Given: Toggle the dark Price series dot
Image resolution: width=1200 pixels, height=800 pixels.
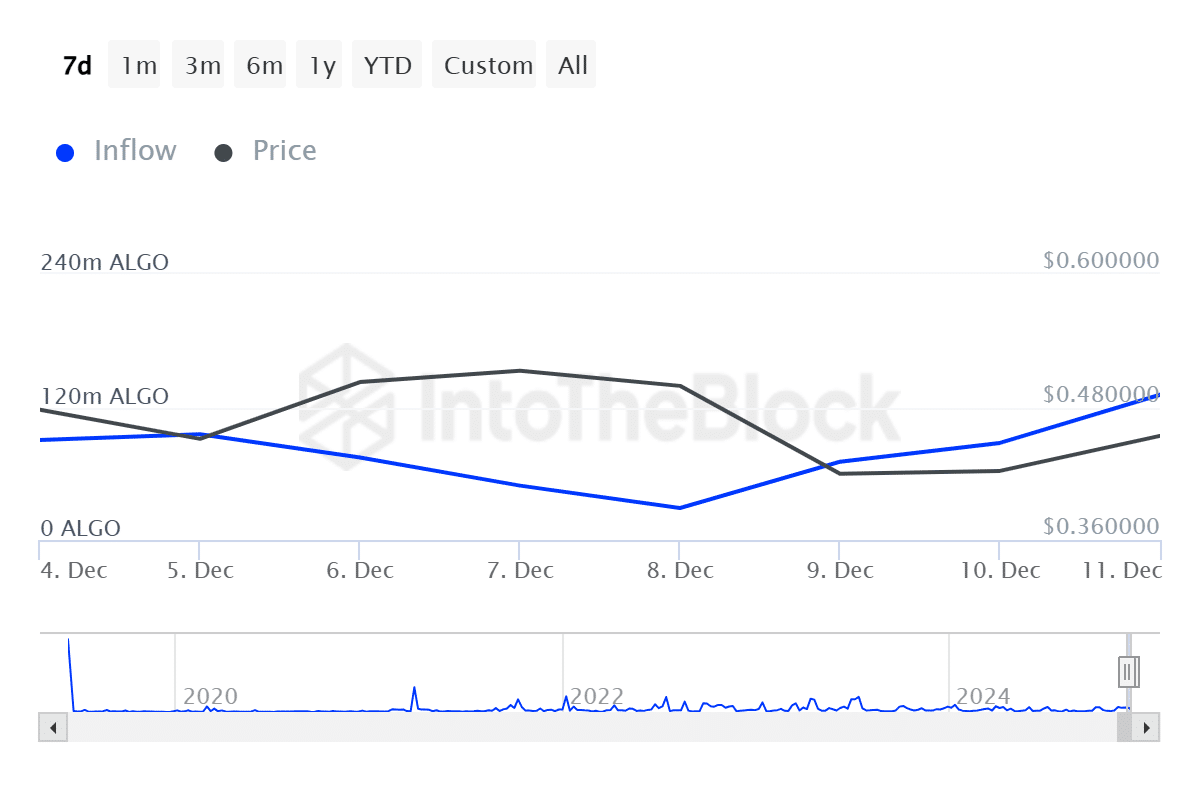Looking at the screenshot, I should (224, 153).
